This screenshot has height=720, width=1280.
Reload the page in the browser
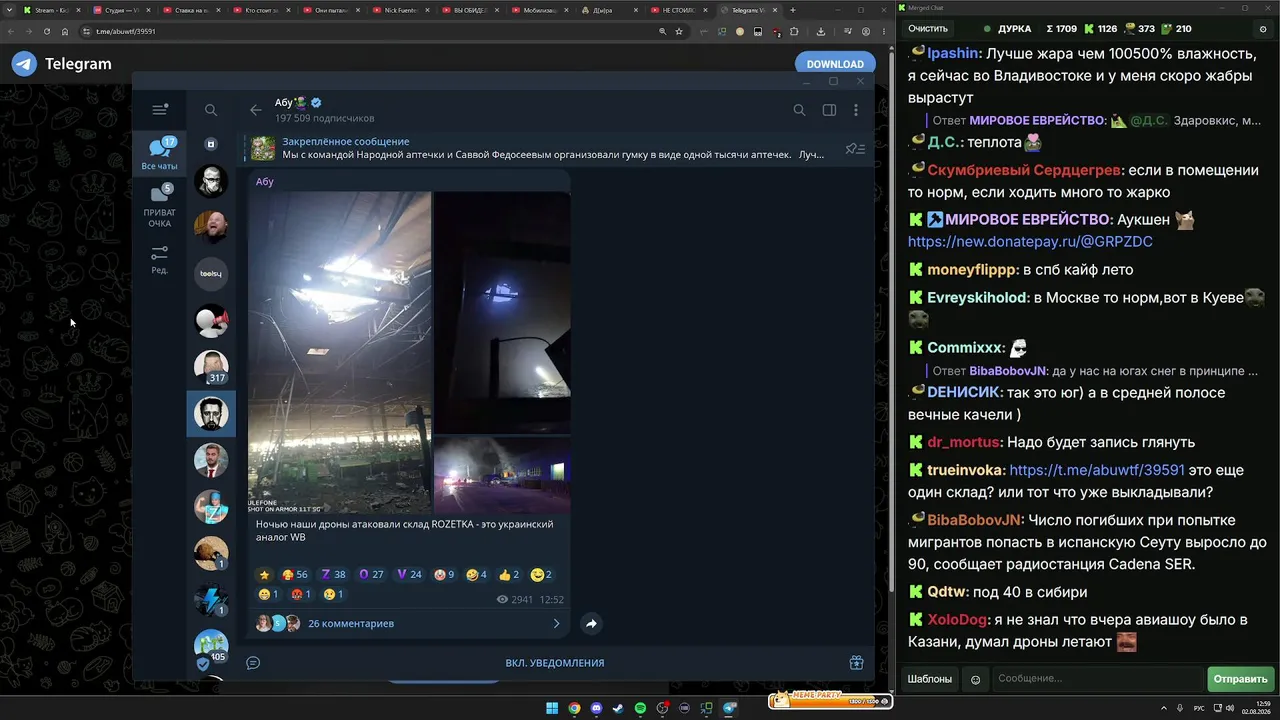point(46,31)
